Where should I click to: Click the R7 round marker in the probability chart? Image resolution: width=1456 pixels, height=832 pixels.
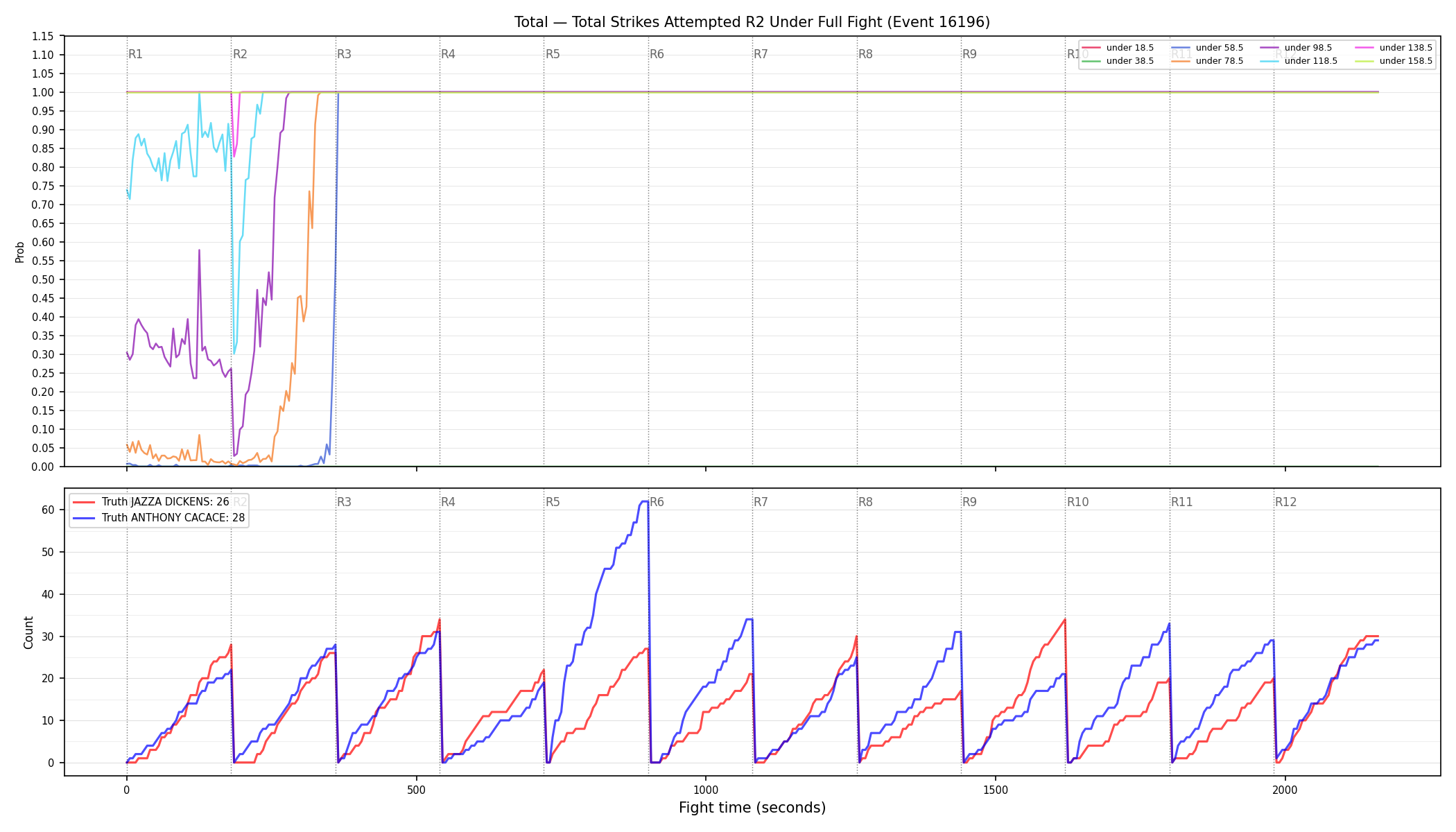[x=761, y=54]
